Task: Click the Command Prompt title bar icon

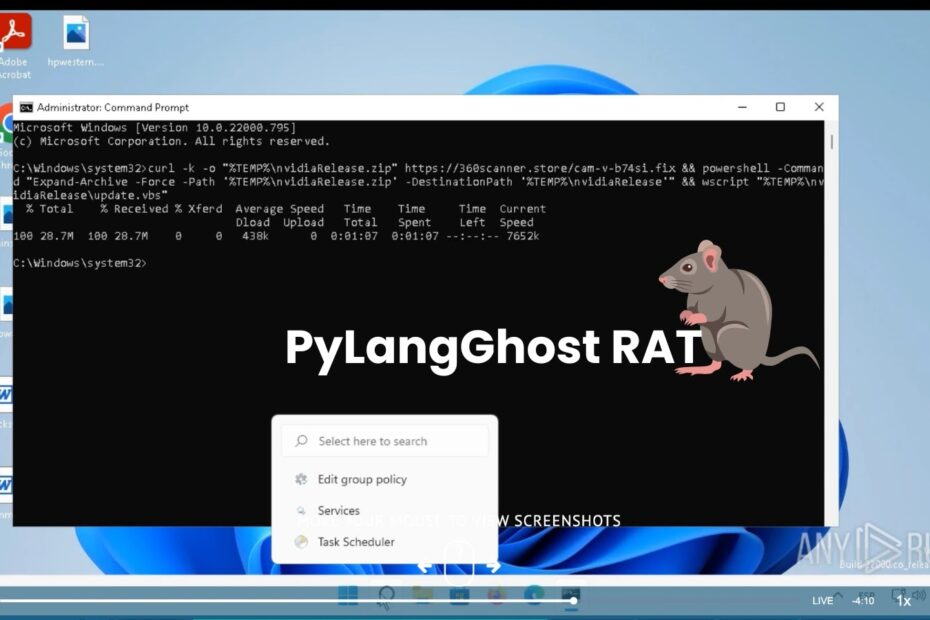Action: pos(26,107)
